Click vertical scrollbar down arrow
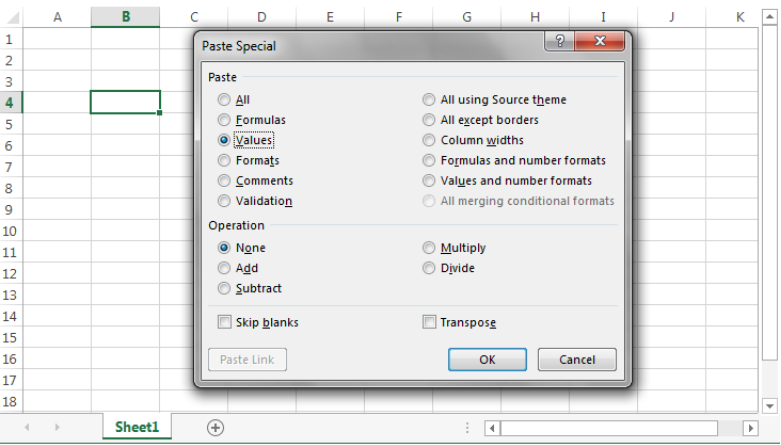This screenshot has height=445, width=781. click(x=770, y=406)
